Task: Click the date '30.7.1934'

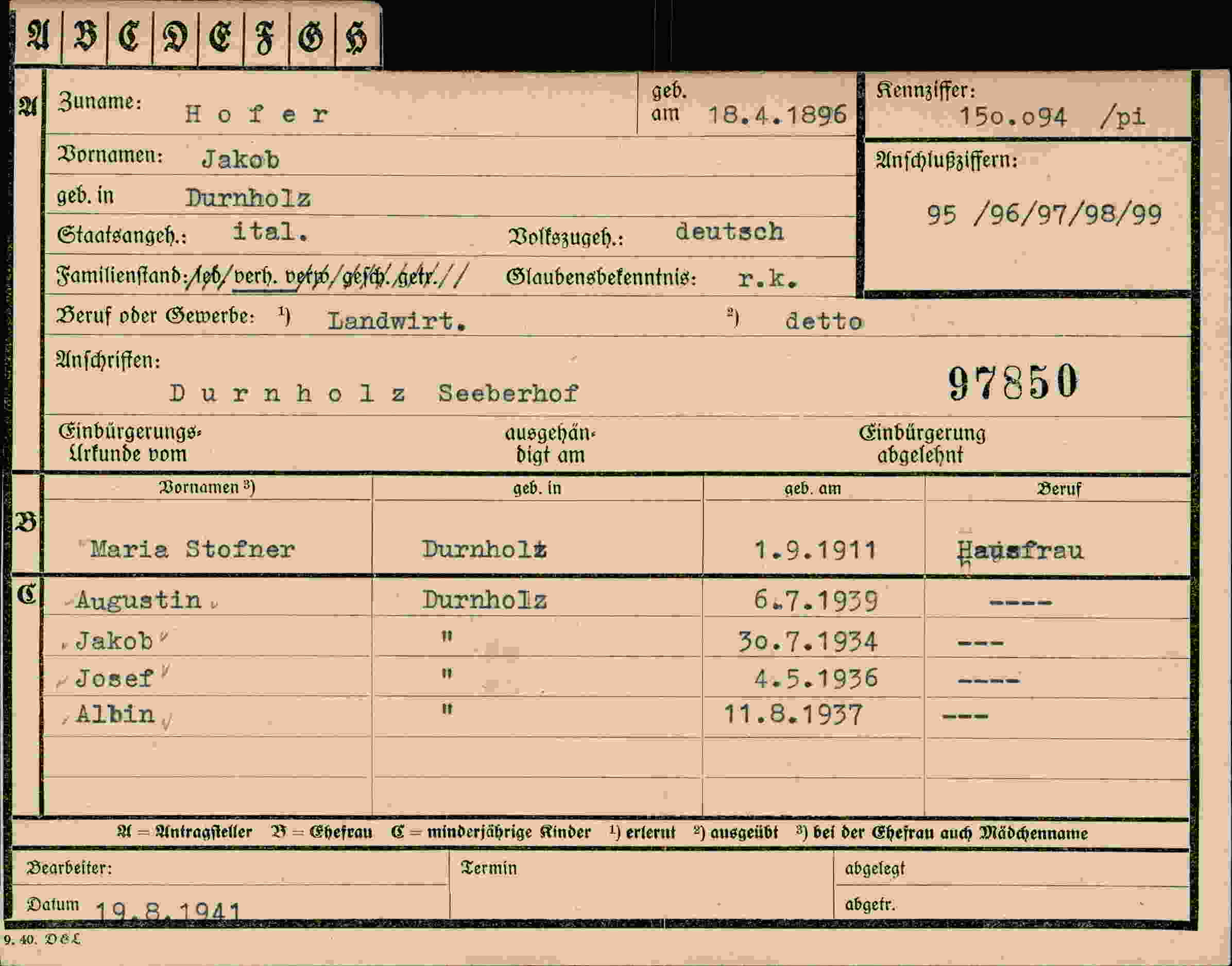Action: [x=808, y=642]
